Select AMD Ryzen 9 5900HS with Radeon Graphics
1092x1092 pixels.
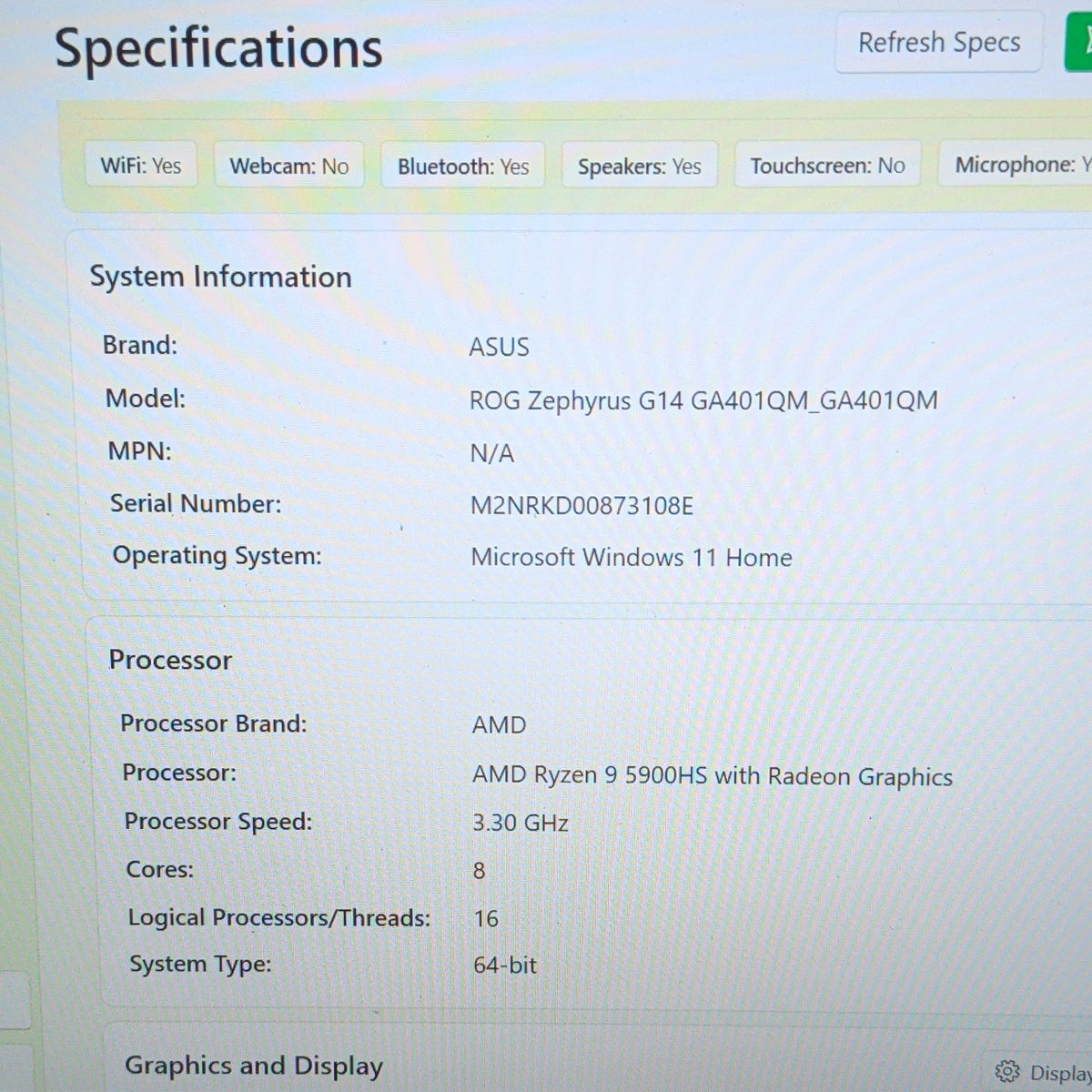tap(713, 775)
